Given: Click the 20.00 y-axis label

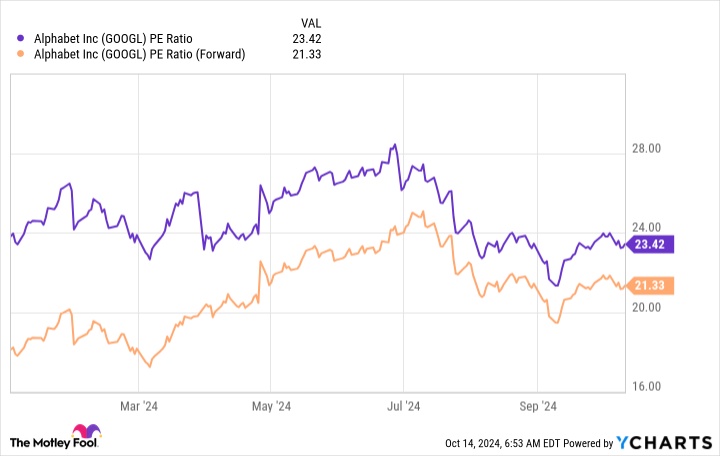Looking at the screenshot, I should (x=648, y=307).
